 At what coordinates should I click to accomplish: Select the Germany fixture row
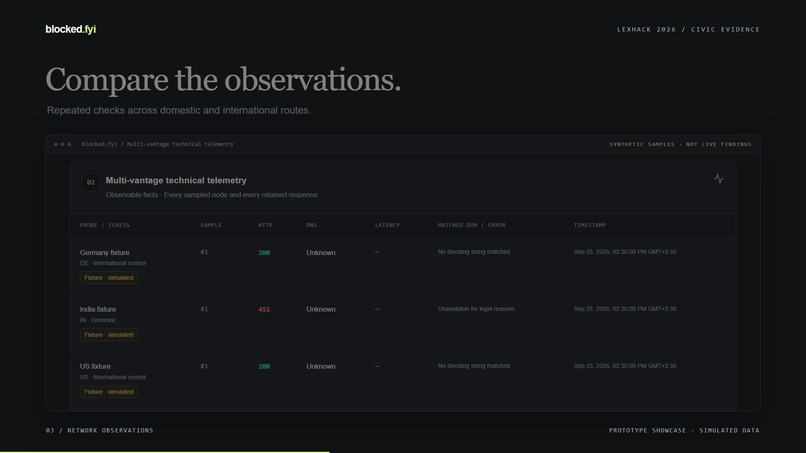[x=403, y=266]
